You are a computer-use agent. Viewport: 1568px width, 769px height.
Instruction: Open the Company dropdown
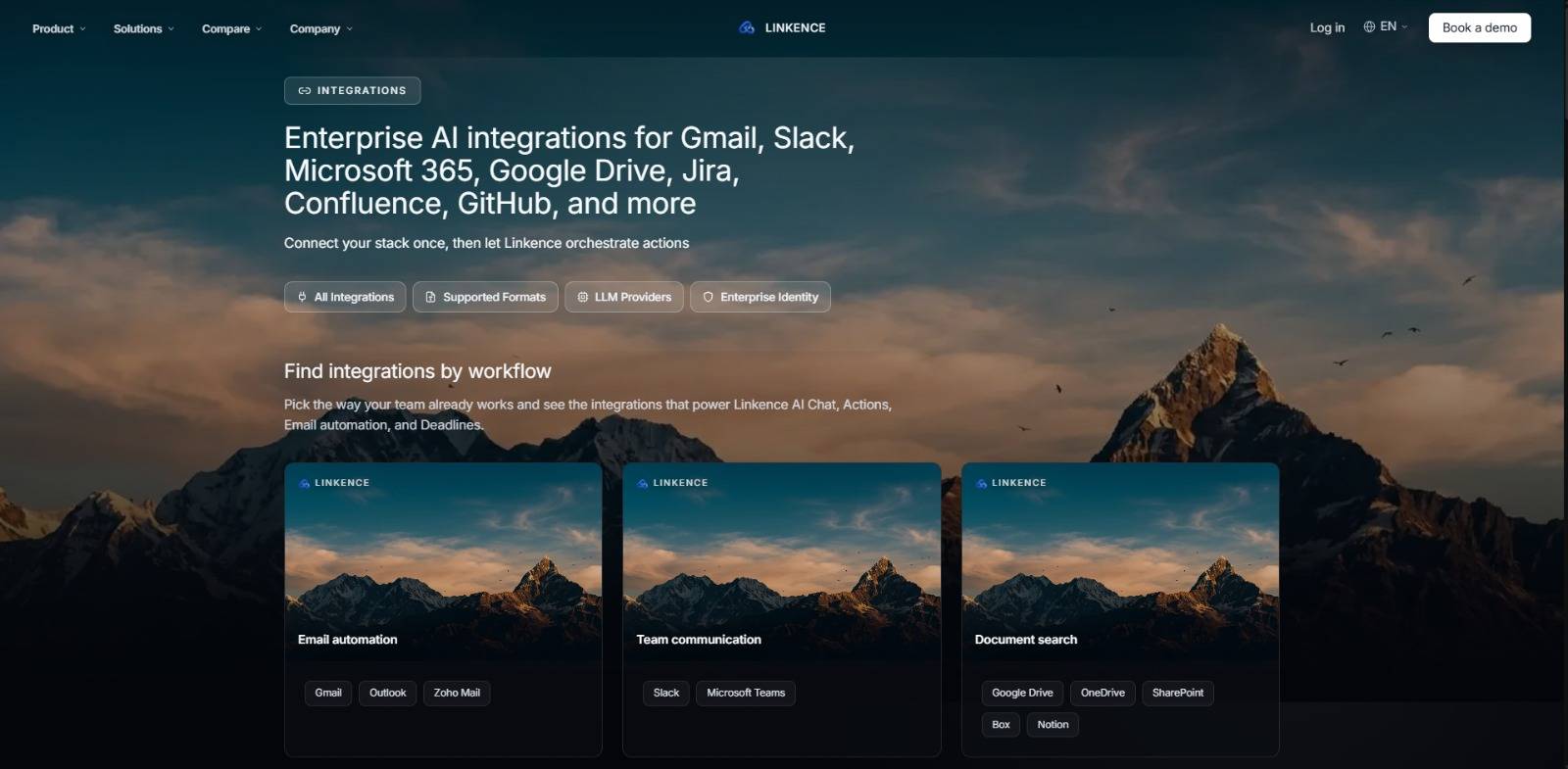tap(320, 28)
